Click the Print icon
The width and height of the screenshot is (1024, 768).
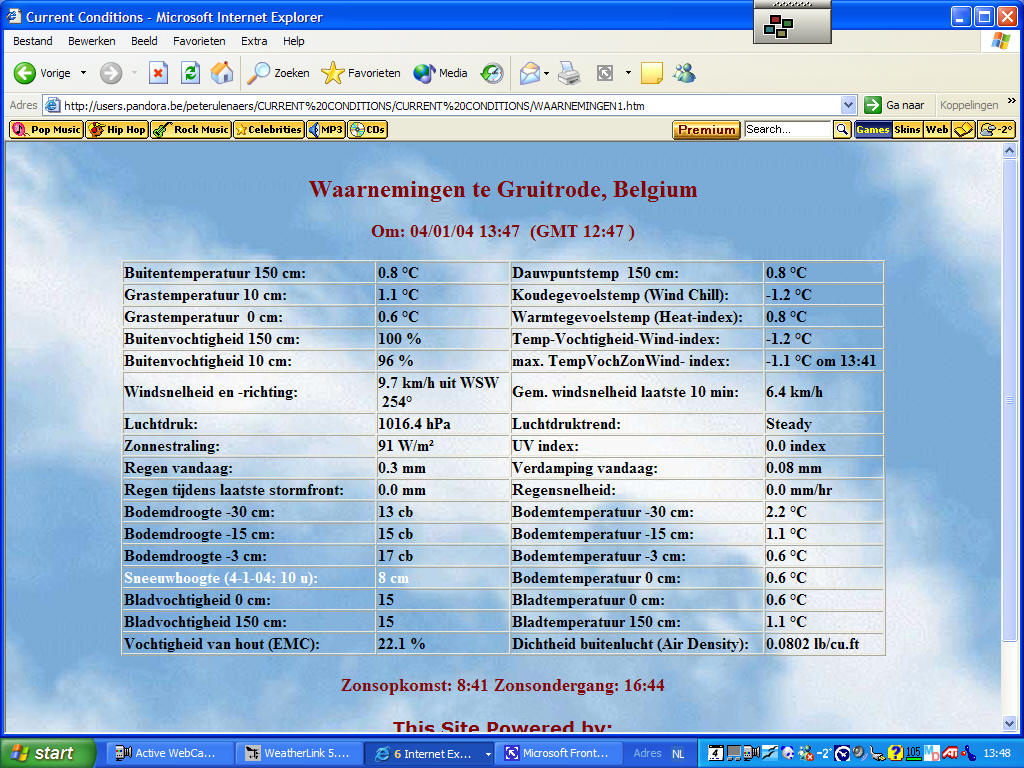[x=569, y=73]
